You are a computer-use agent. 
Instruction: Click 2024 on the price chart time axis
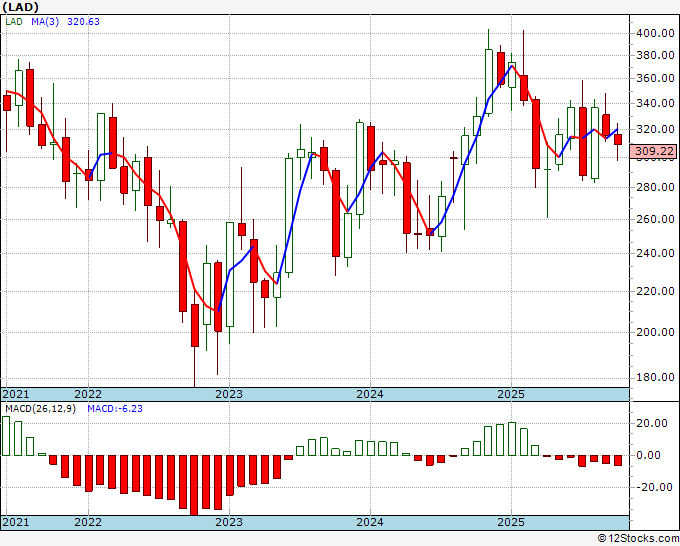[370, 394]
